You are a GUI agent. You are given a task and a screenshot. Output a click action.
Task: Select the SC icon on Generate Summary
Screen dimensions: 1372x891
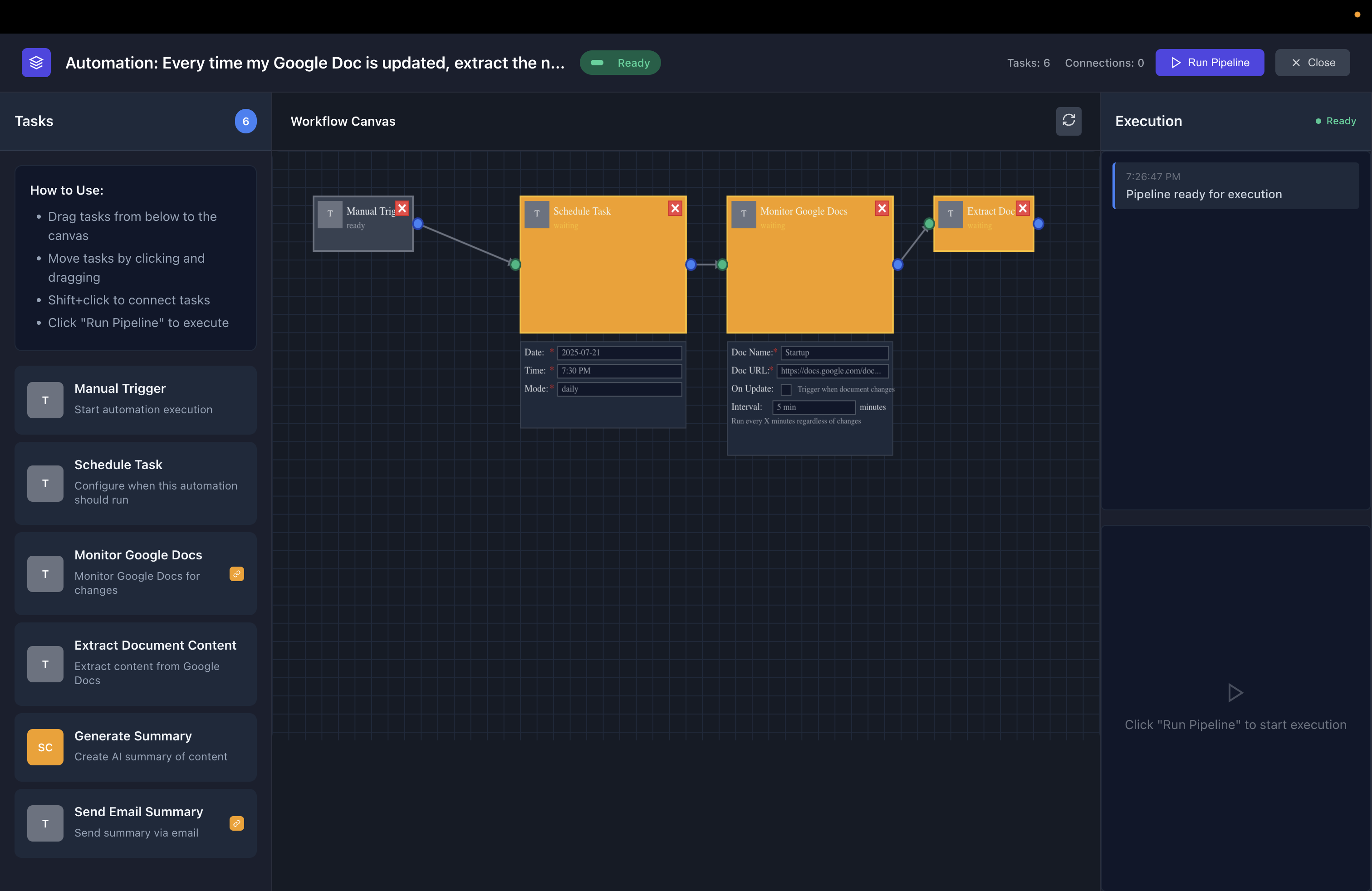(44, 747)
